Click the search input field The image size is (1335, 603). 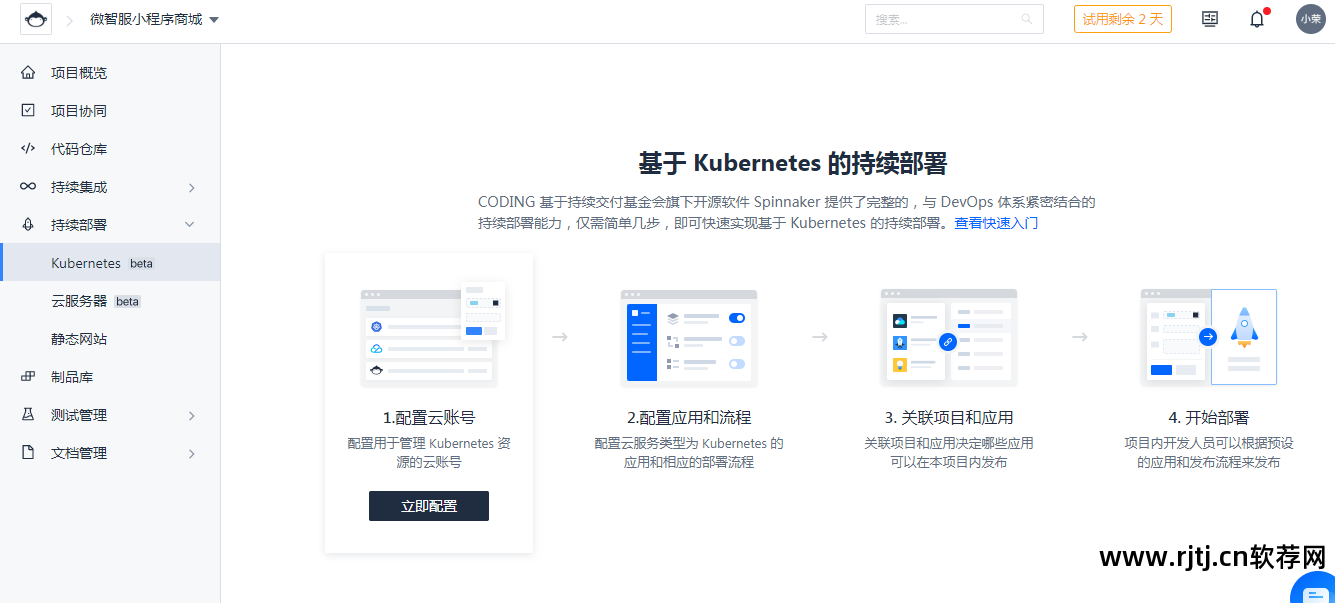point(954,19)
